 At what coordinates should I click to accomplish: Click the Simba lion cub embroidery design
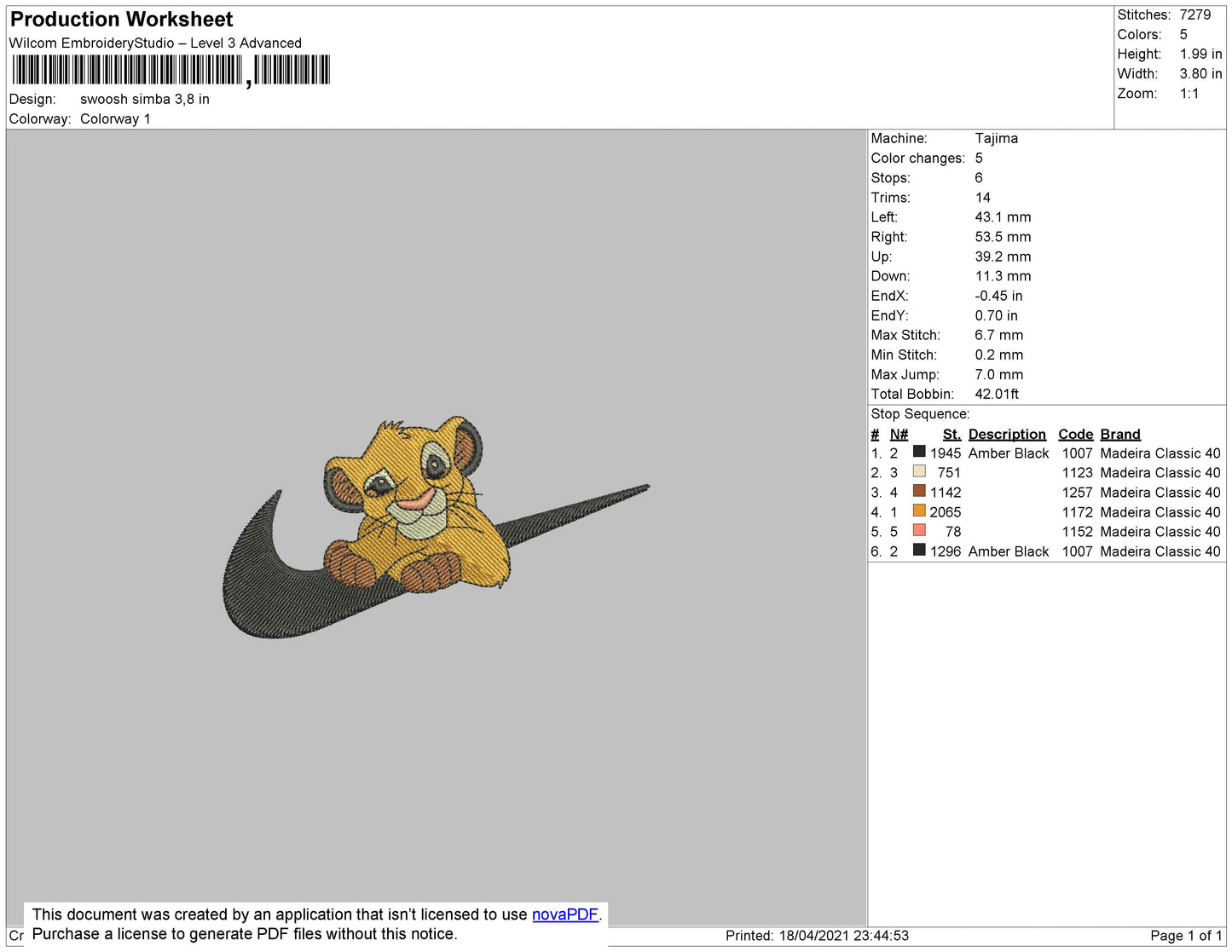418,503
